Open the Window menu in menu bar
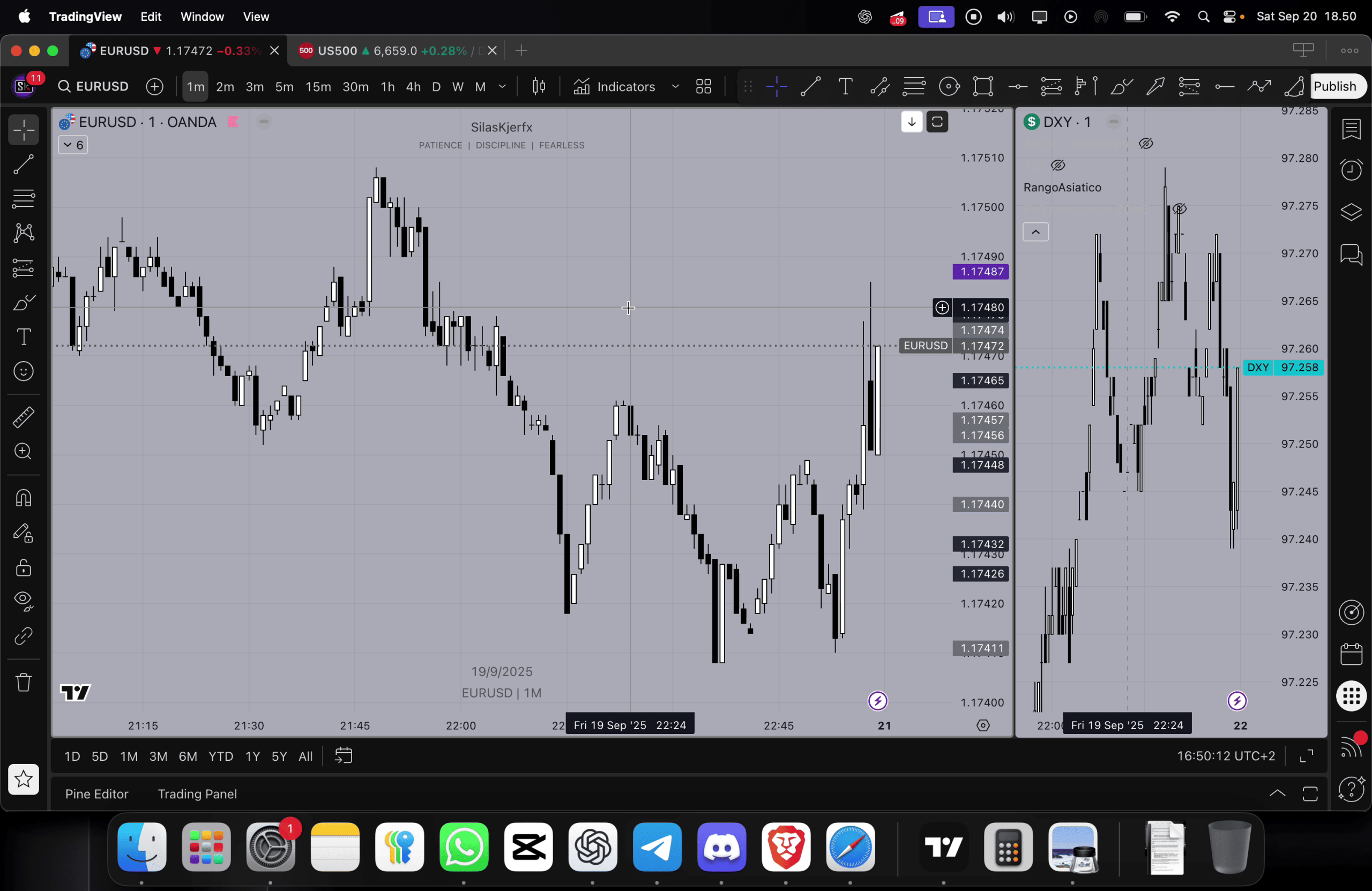Image resolution: width=1372 pixels, height=891 pixels. coord(202,17)
